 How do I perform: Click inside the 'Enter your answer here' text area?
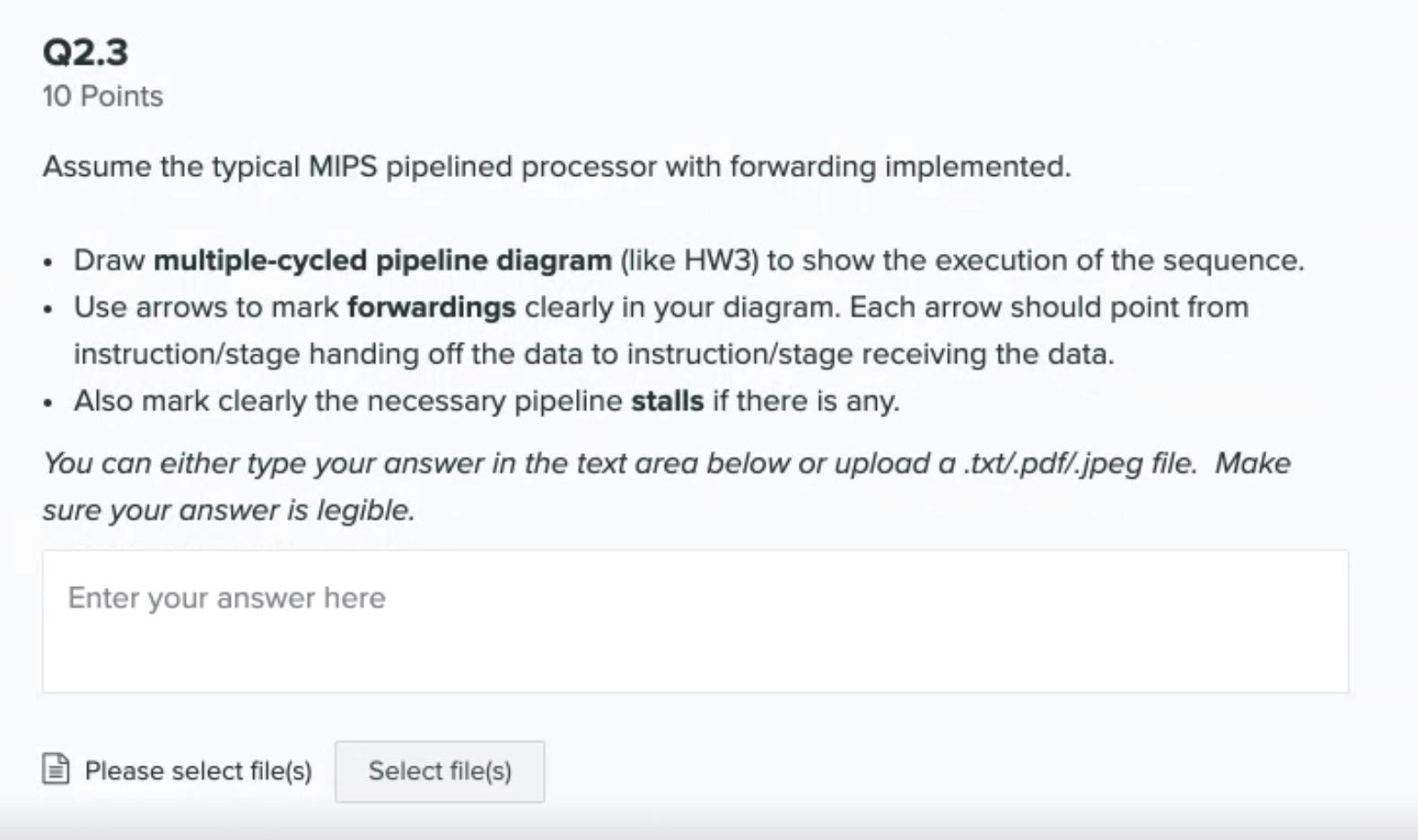[x=628, y=619]
